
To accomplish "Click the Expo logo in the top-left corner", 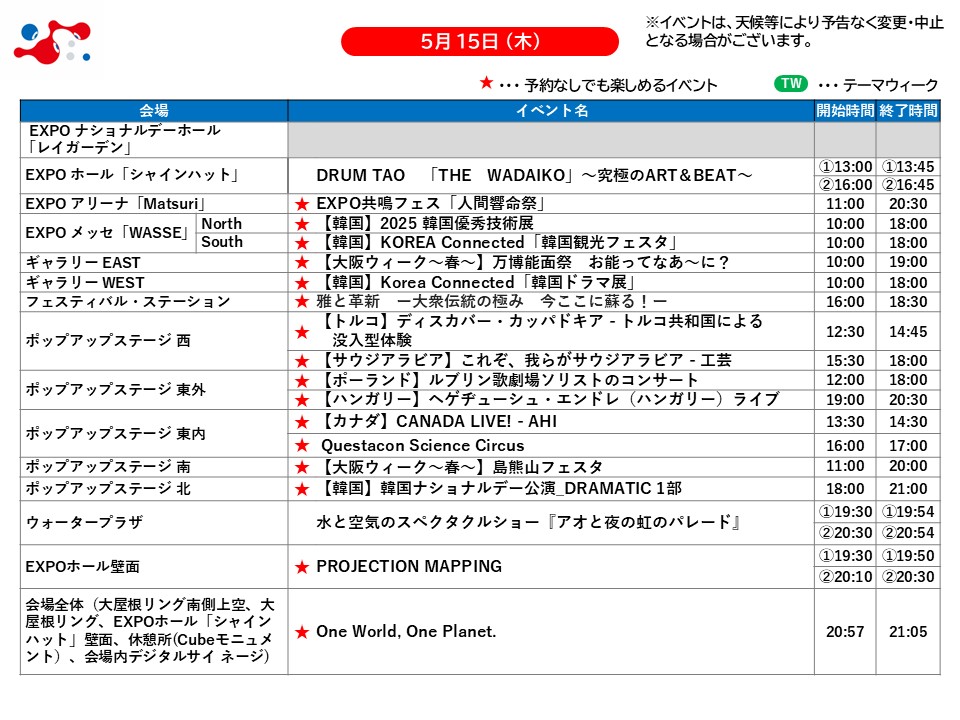I will (x=52, y=41).
